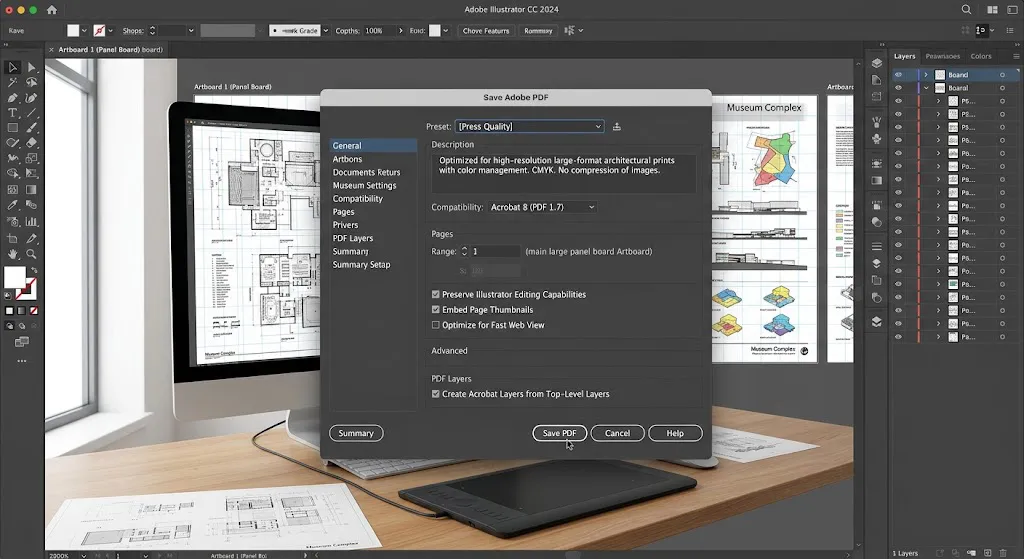Click the Save PDF button
The height and width of the screenshot is (559, 1024).
560,433
